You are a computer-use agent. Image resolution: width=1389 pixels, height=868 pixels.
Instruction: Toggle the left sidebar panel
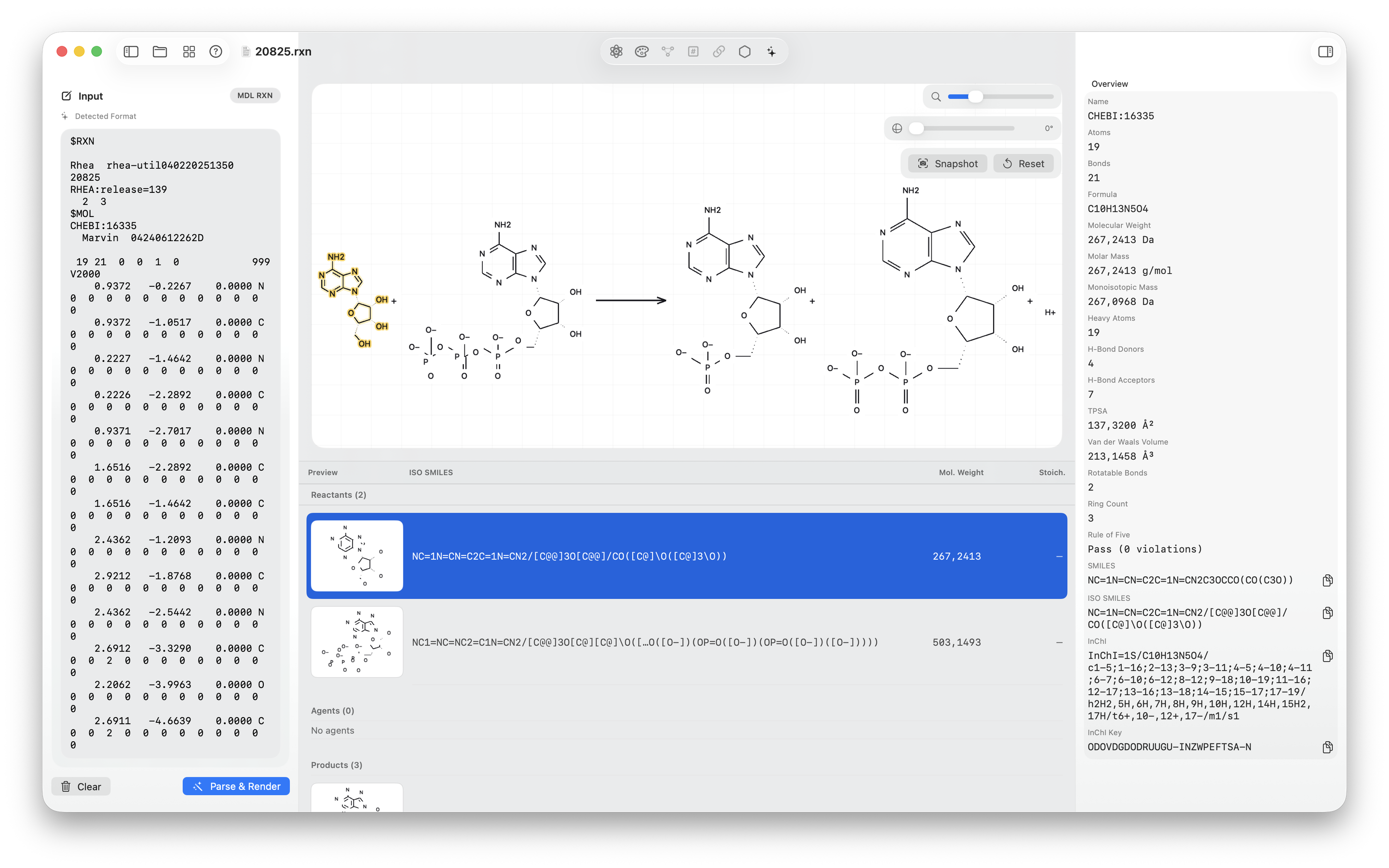coord(131,52)
